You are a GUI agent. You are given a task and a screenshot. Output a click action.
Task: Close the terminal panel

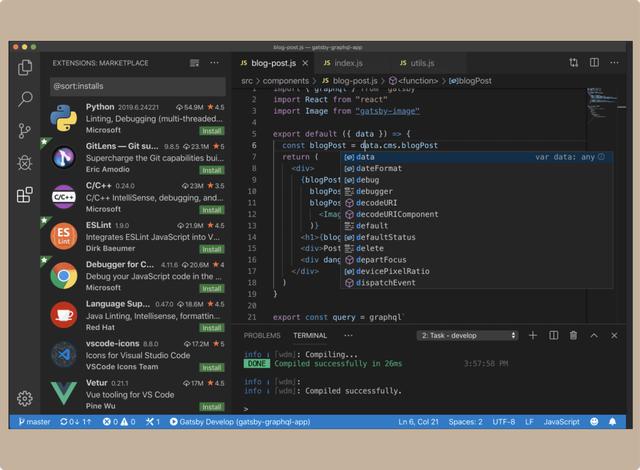pyautogui.click(x=614, y=335)
